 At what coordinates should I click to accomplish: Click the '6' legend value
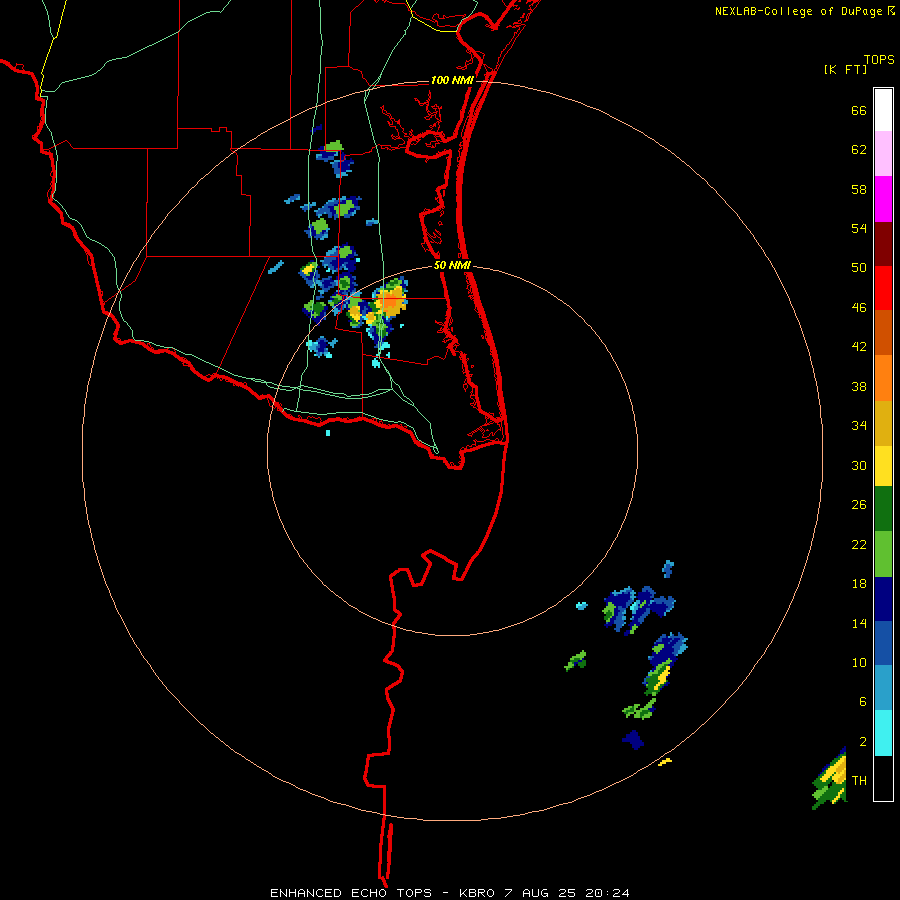pos(862,702)
